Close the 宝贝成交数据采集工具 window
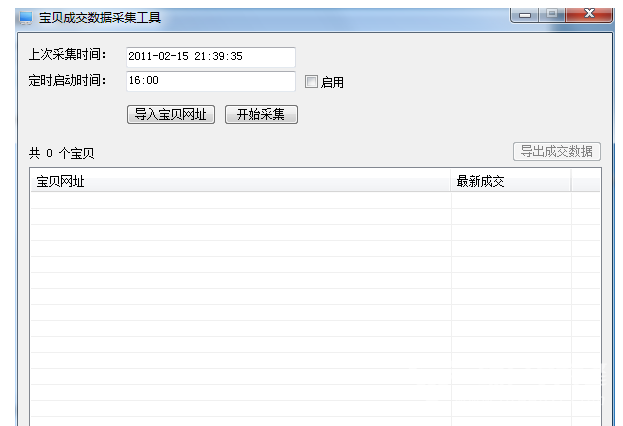 coord(591,15)
